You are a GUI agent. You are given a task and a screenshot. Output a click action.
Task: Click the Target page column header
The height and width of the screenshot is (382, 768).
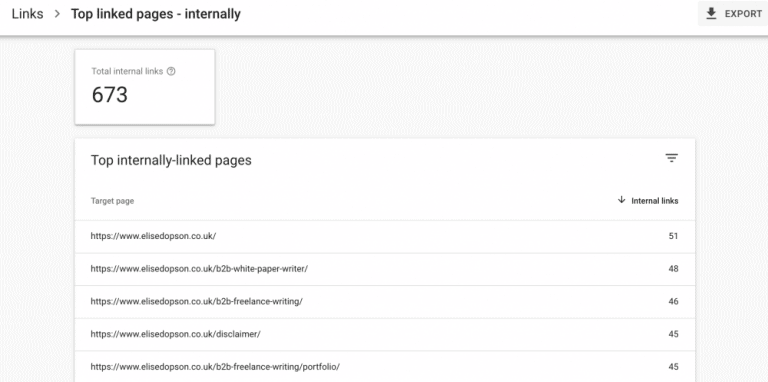(112, 201)
